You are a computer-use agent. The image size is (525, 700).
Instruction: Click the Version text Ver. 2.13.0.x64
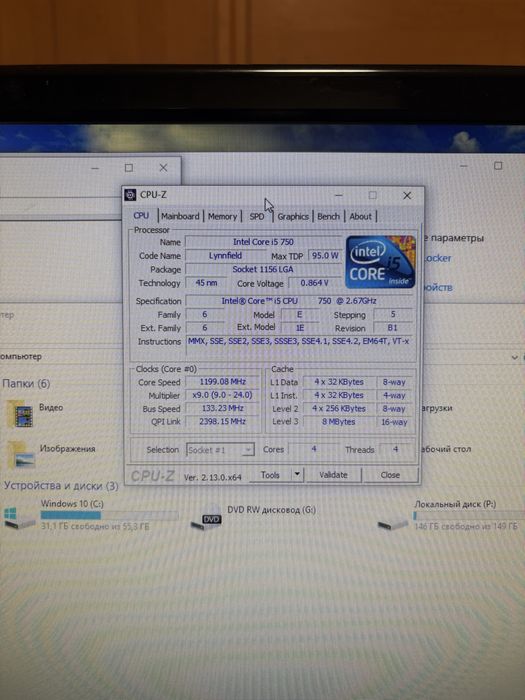212,477
